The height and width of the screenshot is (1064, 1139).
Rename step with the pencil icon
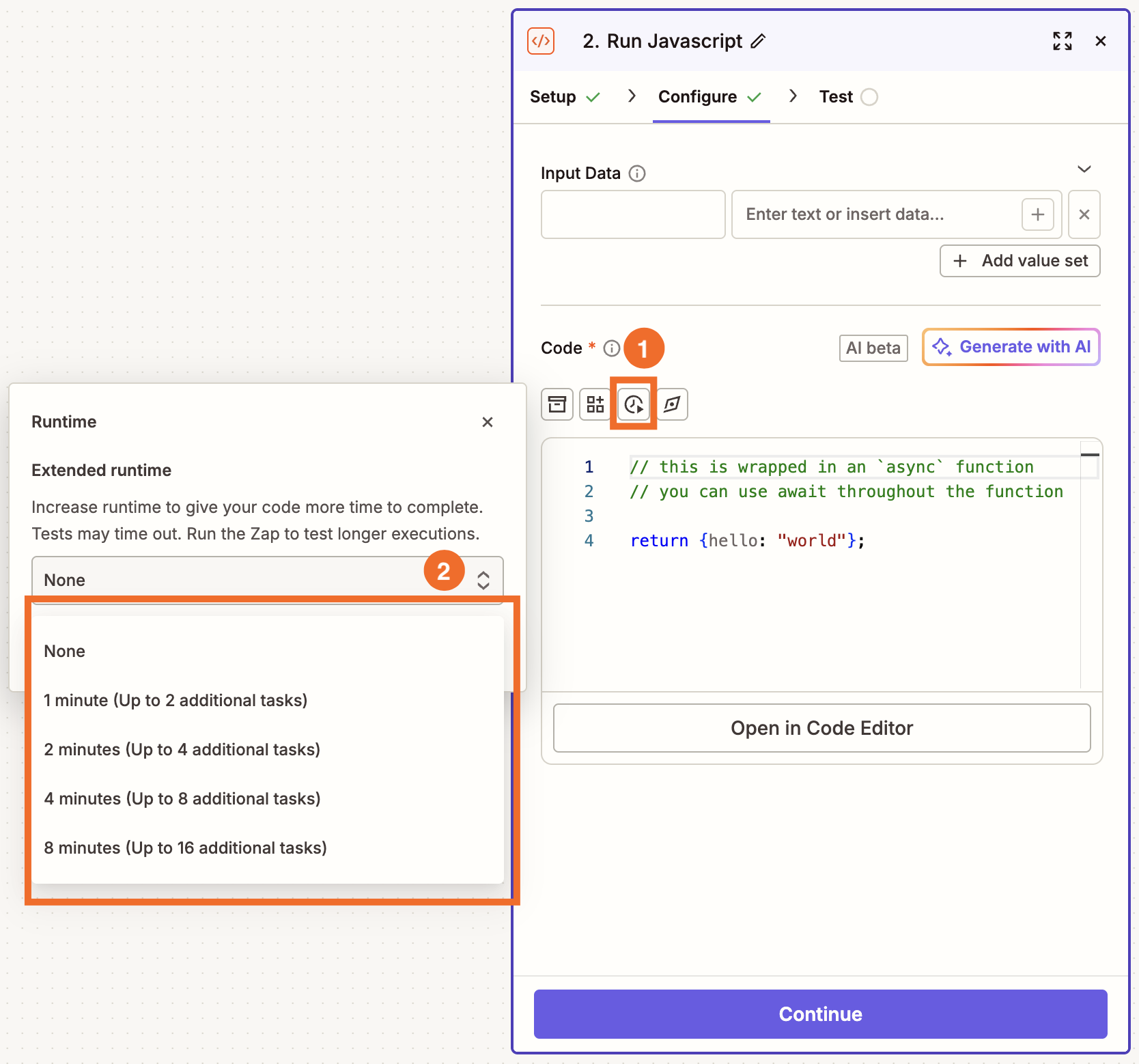coord(758,41)
